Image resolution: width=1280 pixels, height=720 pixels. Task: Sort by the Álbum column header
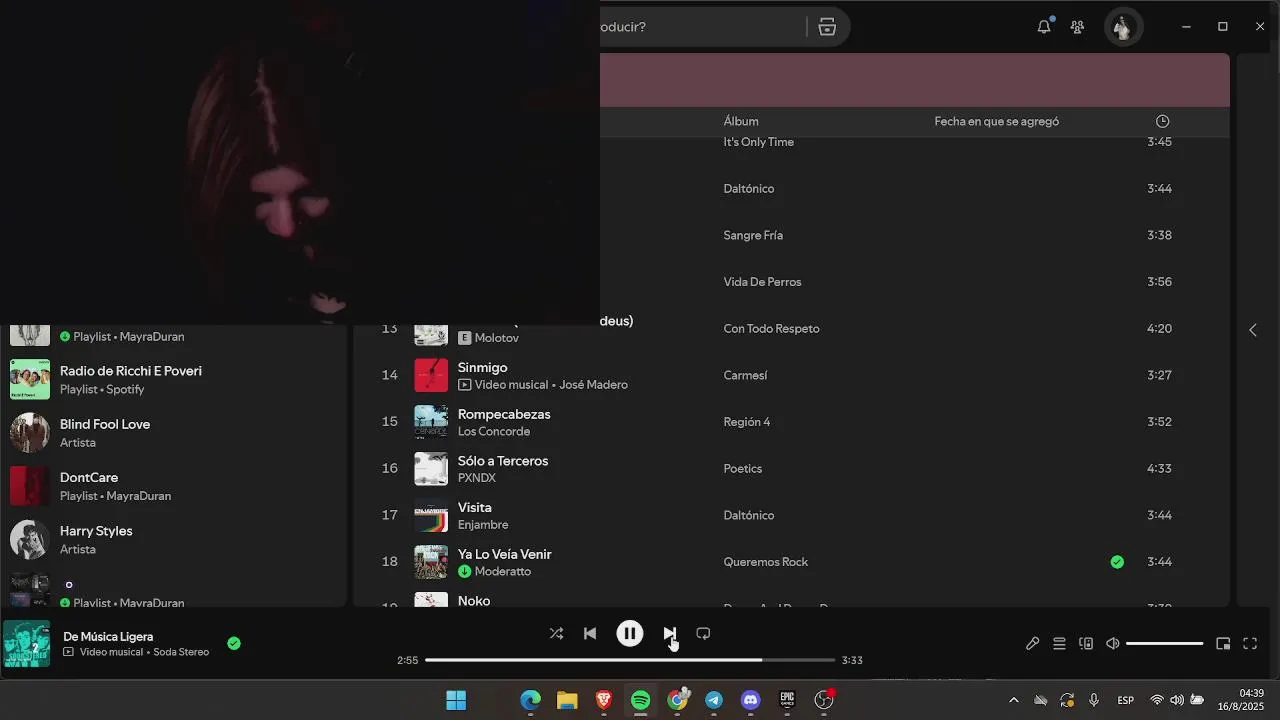click(741, 121)
